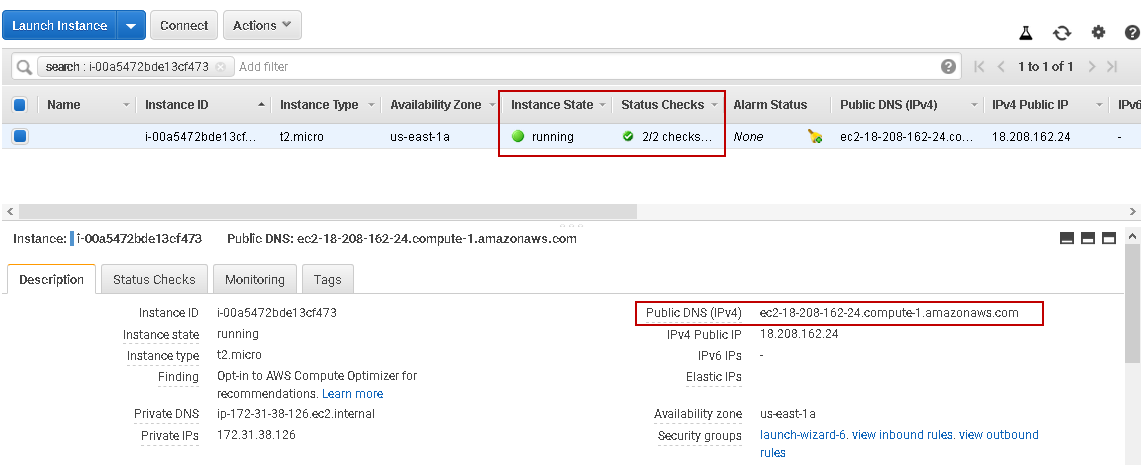Open the help question mark icon
The image size is (1146, 465).
948,66
